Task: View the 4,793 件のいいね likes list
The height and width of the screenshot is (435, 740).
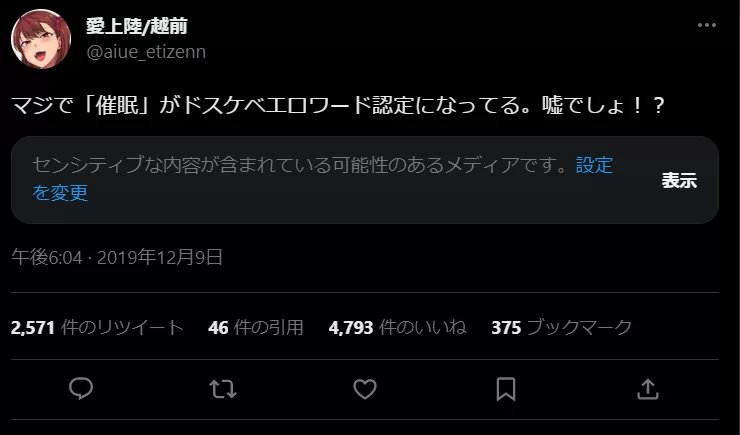Action: click(x=397, y=327)
